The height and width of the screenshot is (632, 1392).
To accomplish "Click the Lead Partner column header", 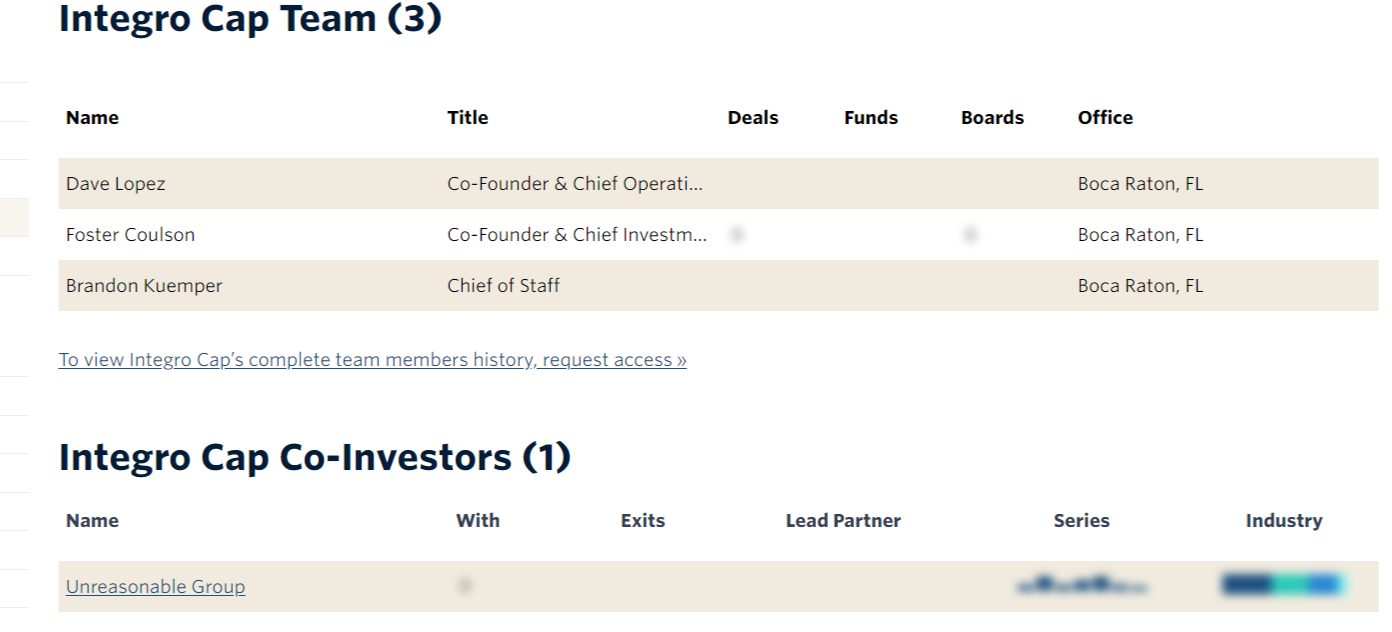I will point(843,521).
